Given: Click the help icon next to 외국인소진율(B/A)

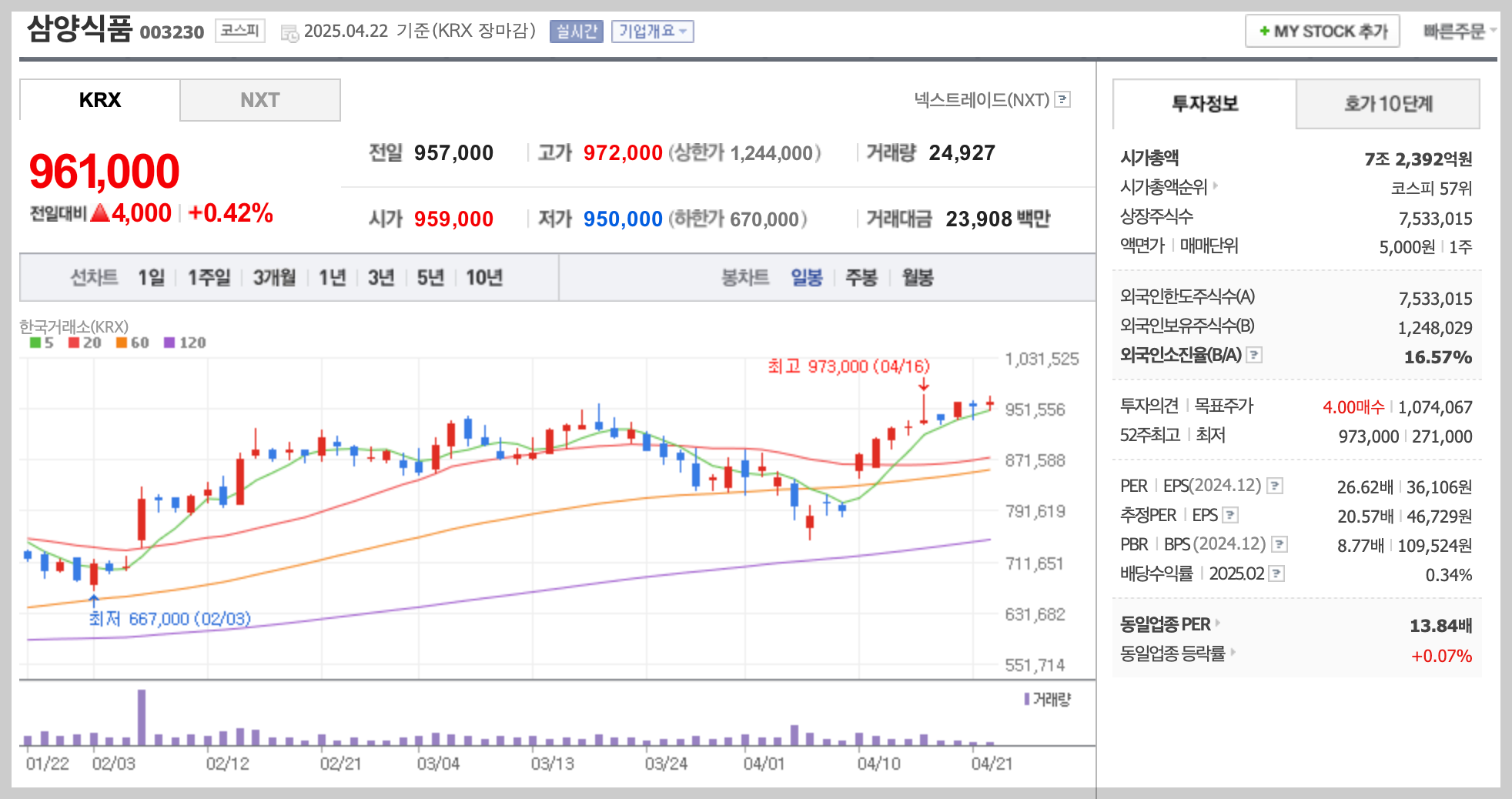Looking at the screenshot, I should (1254, 355).
